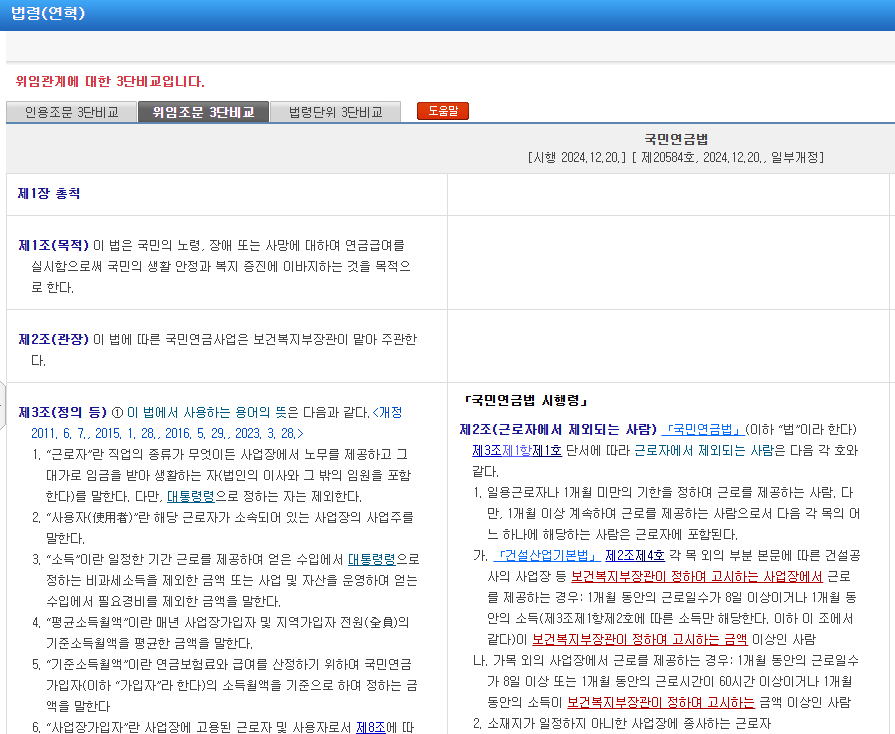Follow the 제8조 link in item 6

point(370,725)
